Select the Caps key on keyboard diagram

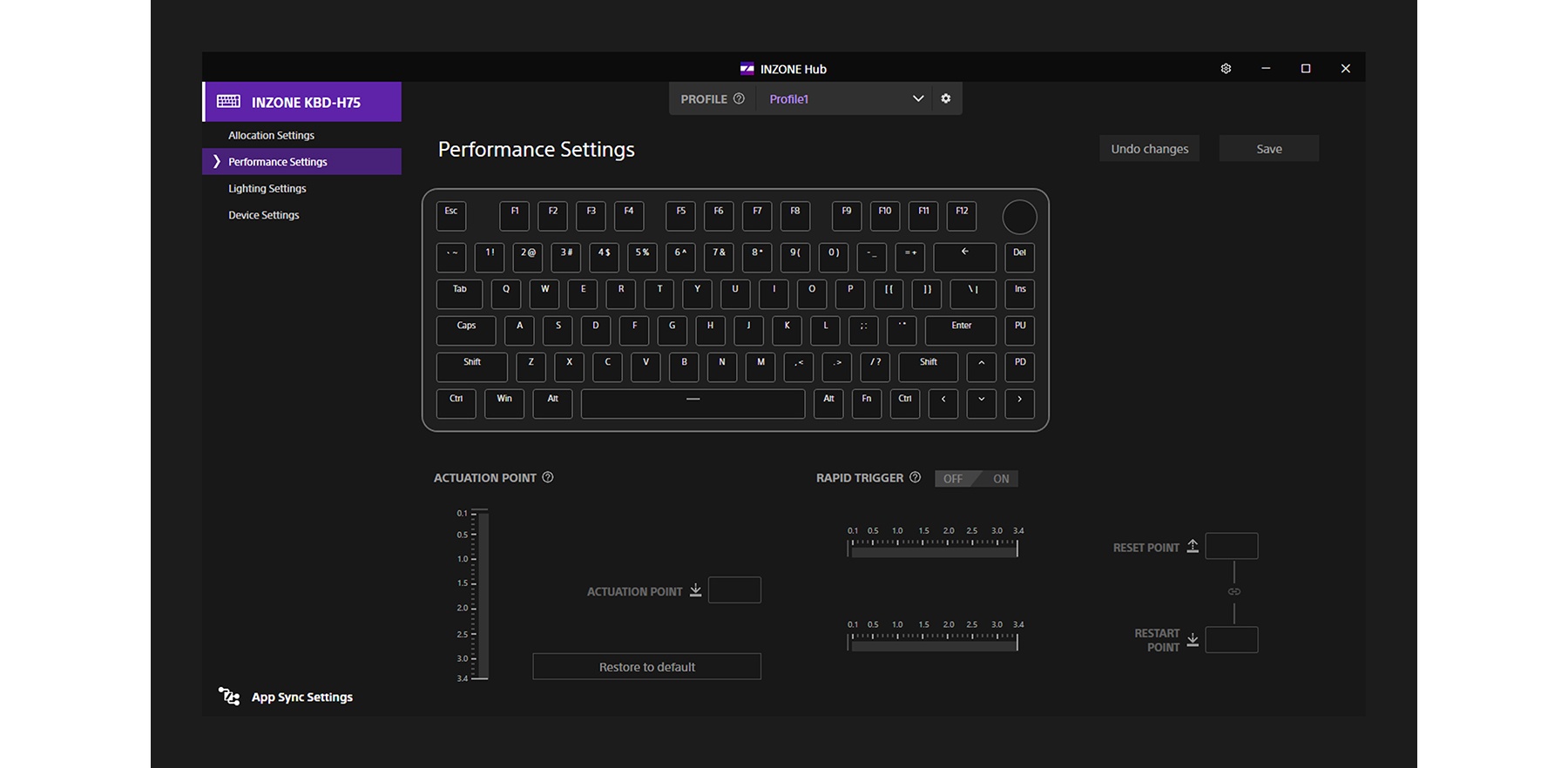tap(466, 331)
